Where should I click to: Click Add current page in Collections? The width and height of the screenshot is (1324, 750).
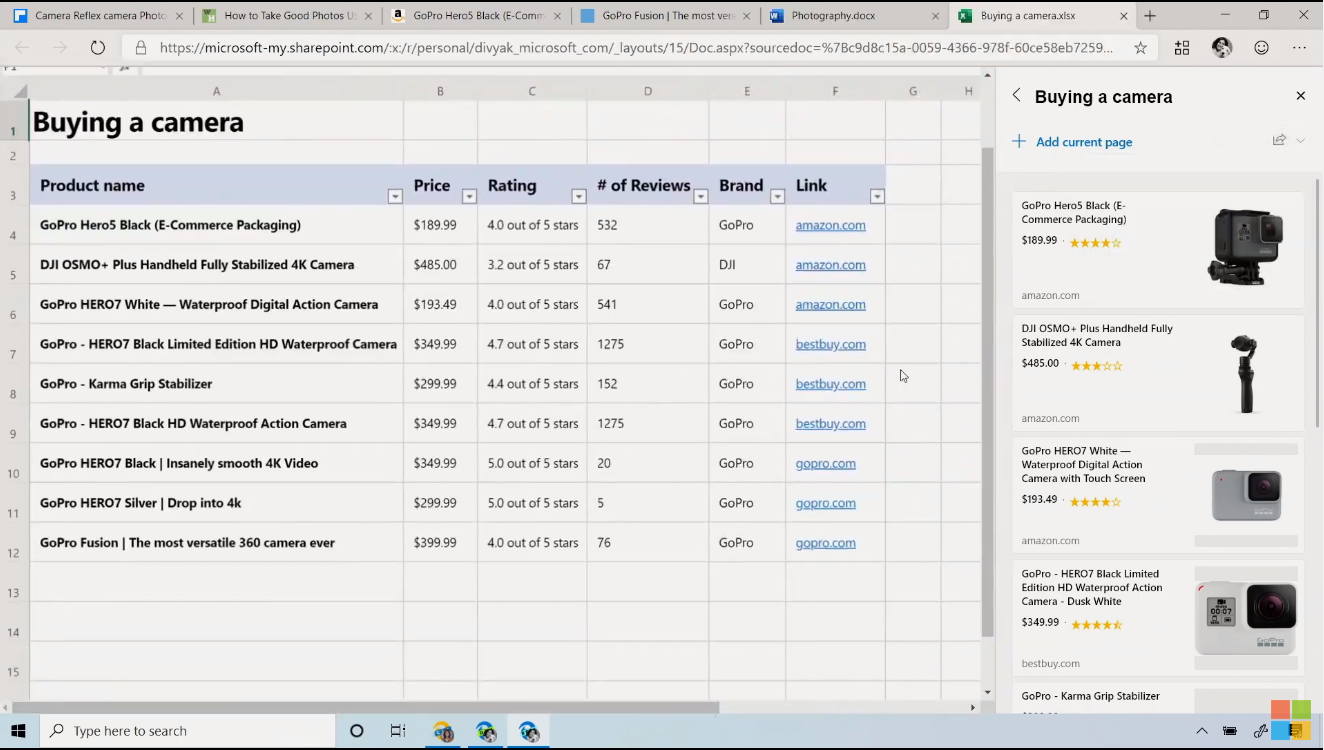click(1083, 142)
